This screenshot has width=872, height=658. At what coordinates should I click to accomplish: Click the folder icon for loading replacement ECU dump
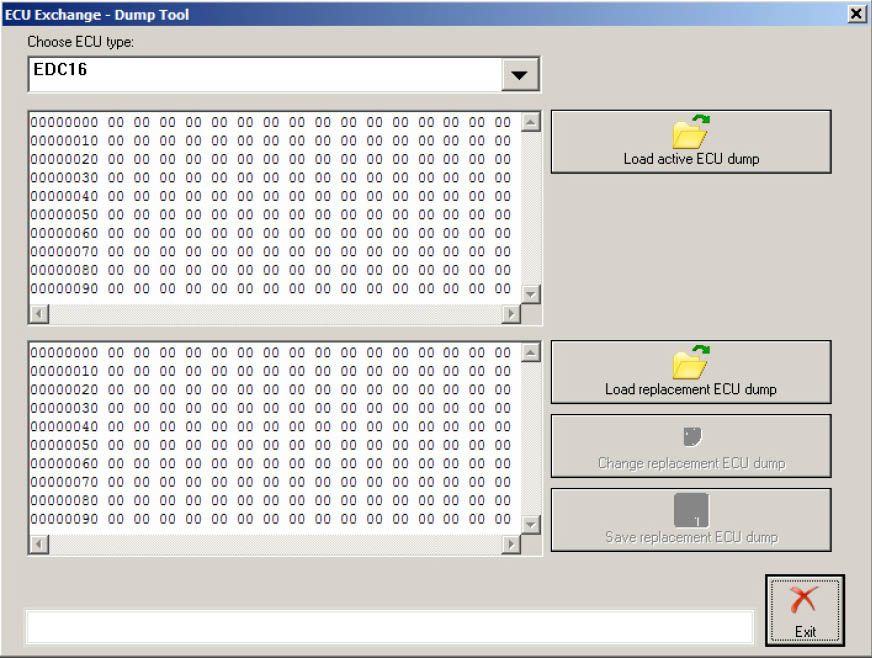[x=690, y=362]
